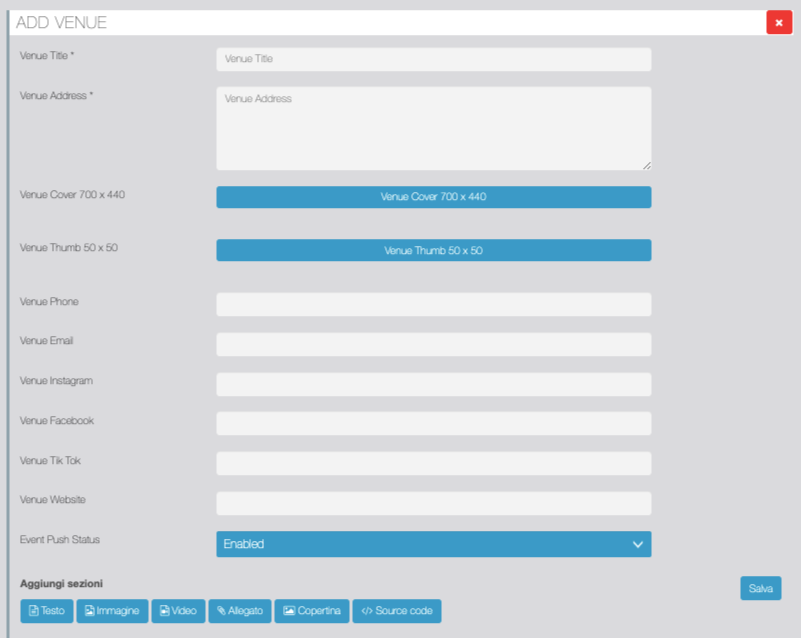This screenshot has height=638, width=801.
Task: Add an Immagine section
Action: point(112,611)
